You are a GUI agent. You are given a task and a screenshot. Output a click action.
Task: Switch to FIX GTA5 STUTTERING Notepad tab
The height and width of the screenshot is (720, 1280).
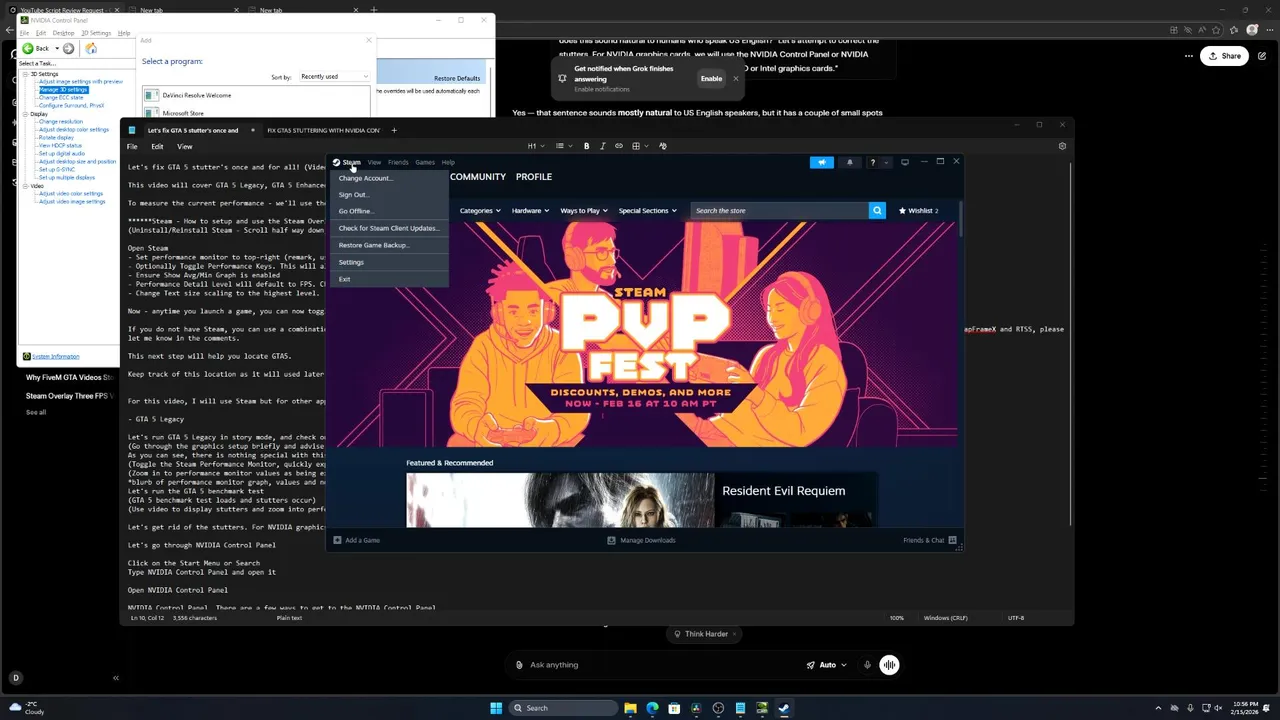[x=323, y=130]
